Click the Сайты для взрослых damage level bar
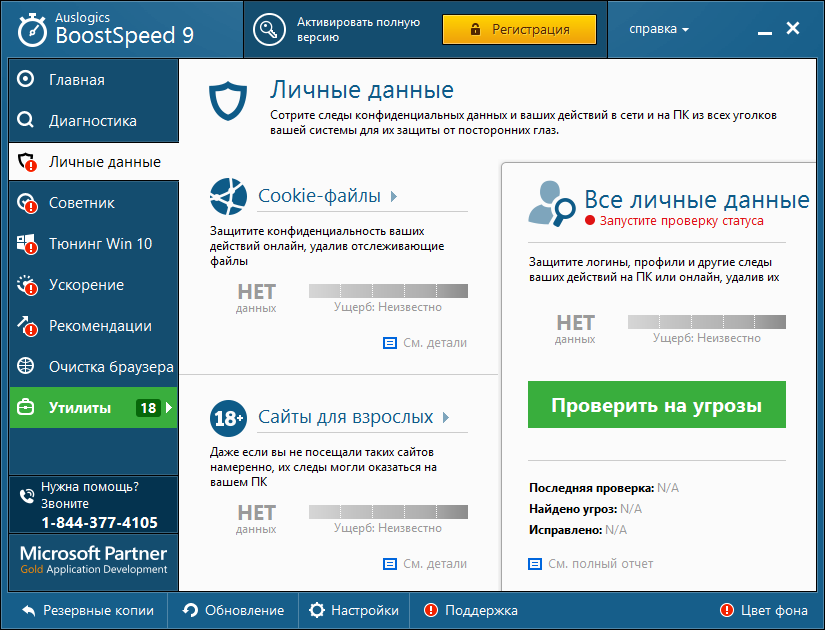This screenshot has width=825, height=630. tap(388, 512)
